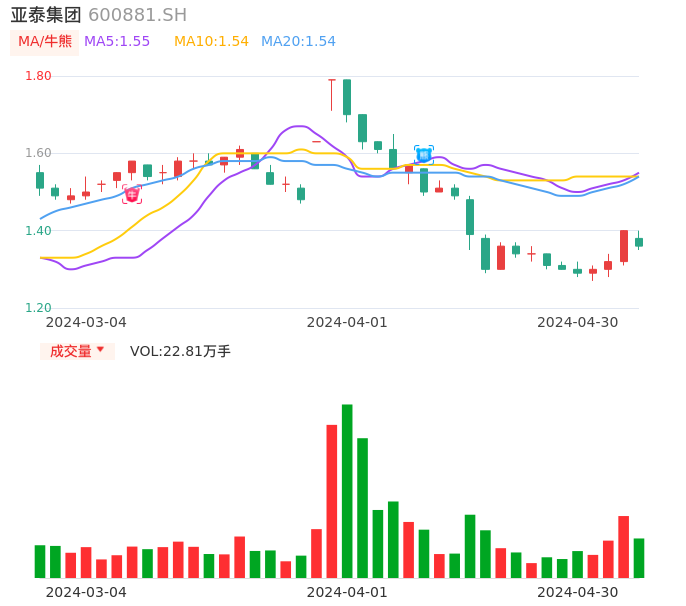Click the red bull (牛) signal marker
Screen dimensions: 686x606
(132, 195)
